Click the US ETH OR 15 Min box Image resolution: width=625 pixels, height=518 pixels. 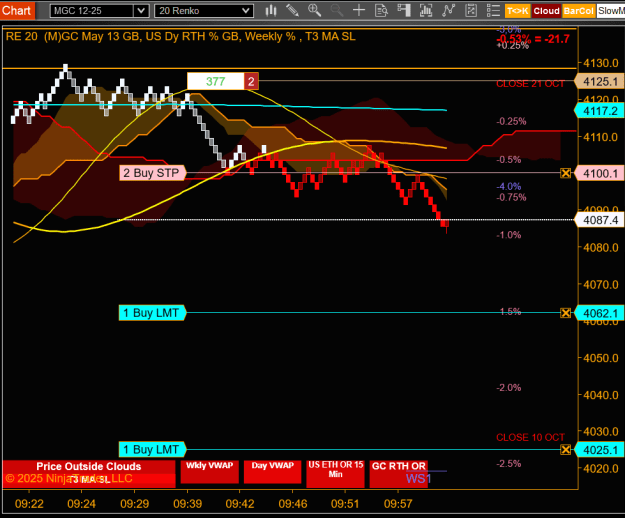pyautogui.click(x=335, y=474)
